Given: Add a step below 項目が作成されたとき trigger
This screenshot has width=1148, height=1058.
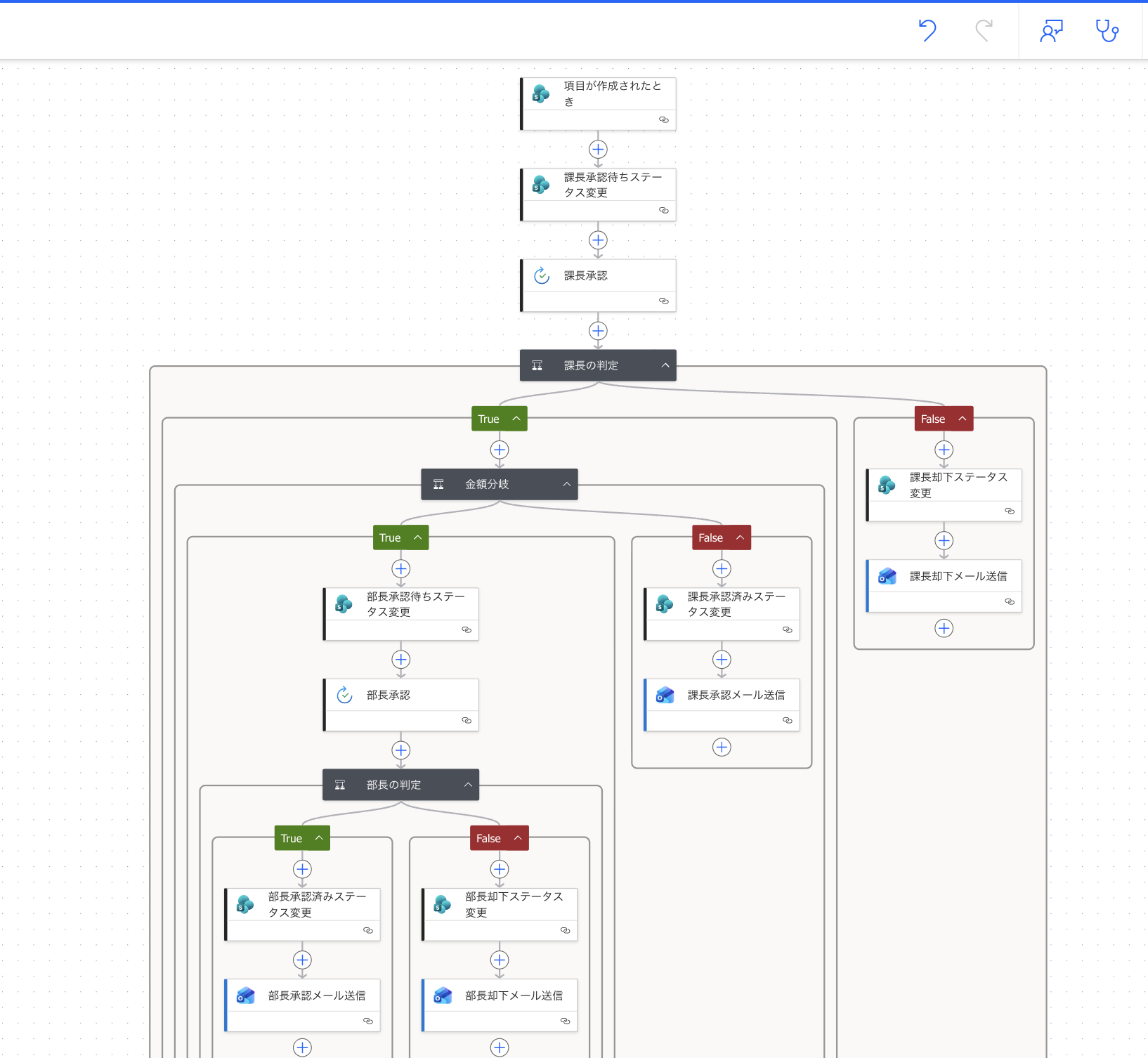Looking at the screenshot, I should tap(598, 150).
